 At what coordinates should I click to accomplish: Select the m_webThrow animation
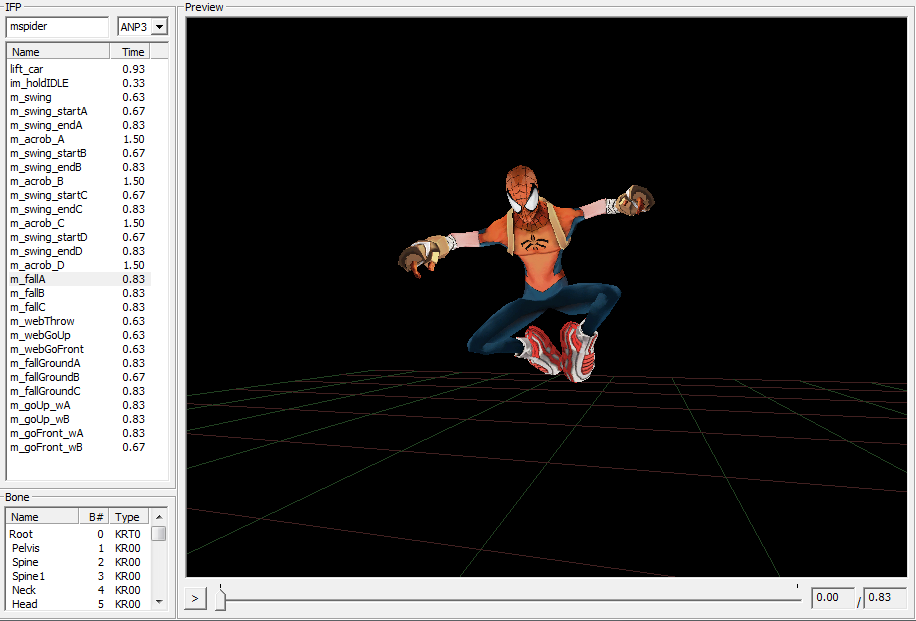coord(78,321)
